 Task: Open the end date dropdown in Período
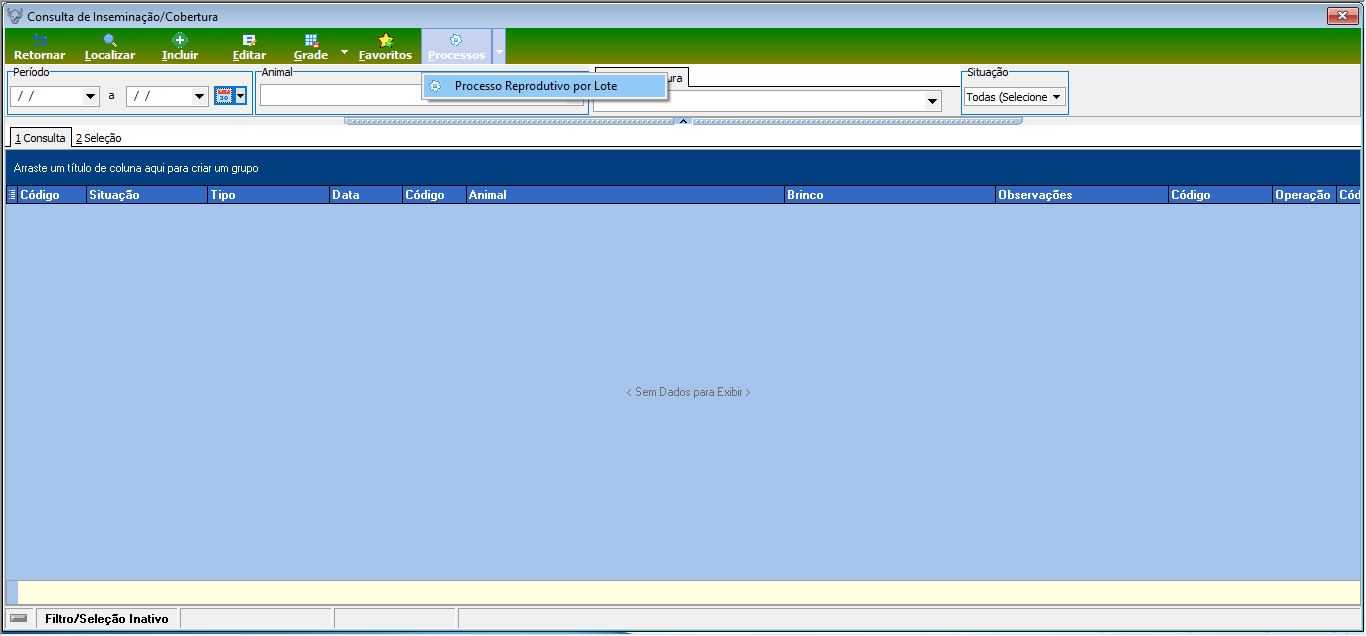tap(199, 97)
